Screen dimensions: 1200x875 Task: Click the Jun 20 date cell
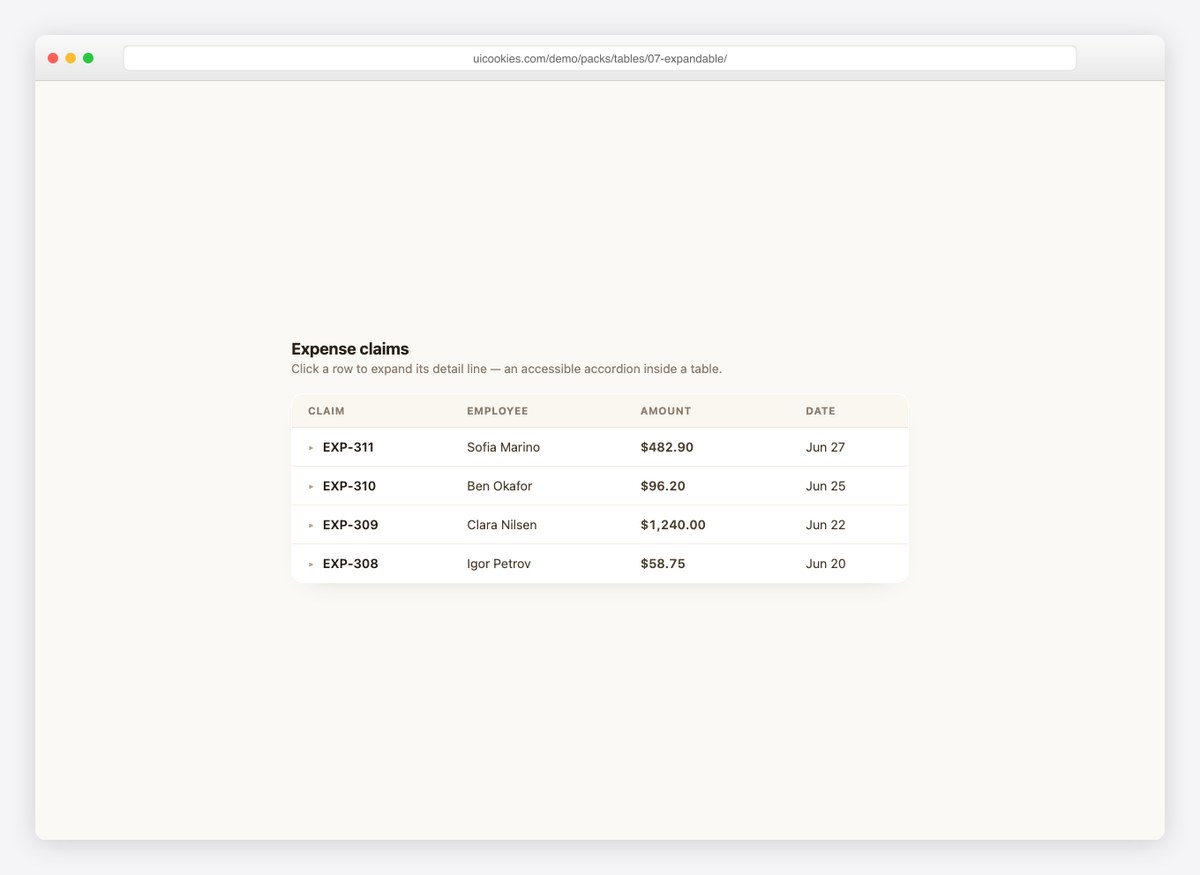coord(825,564)
